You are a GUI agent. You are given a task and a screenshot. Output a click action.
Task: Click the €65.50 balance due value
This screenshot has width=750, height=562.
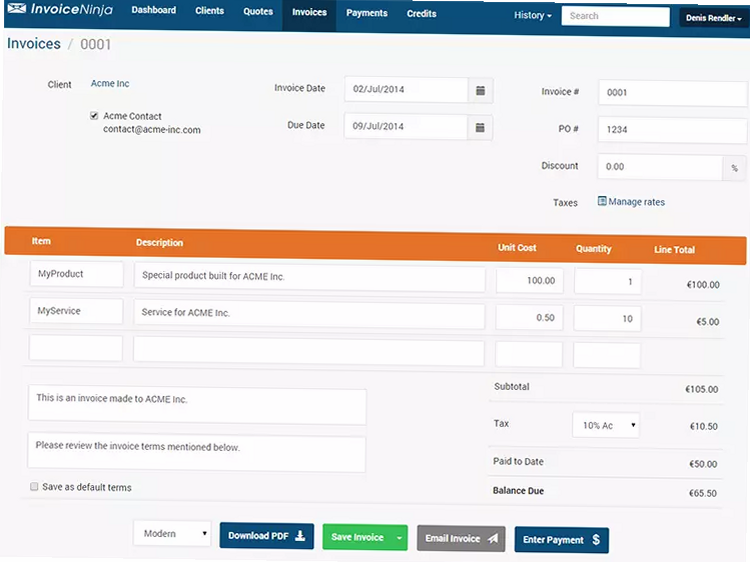tap(702, 493)
